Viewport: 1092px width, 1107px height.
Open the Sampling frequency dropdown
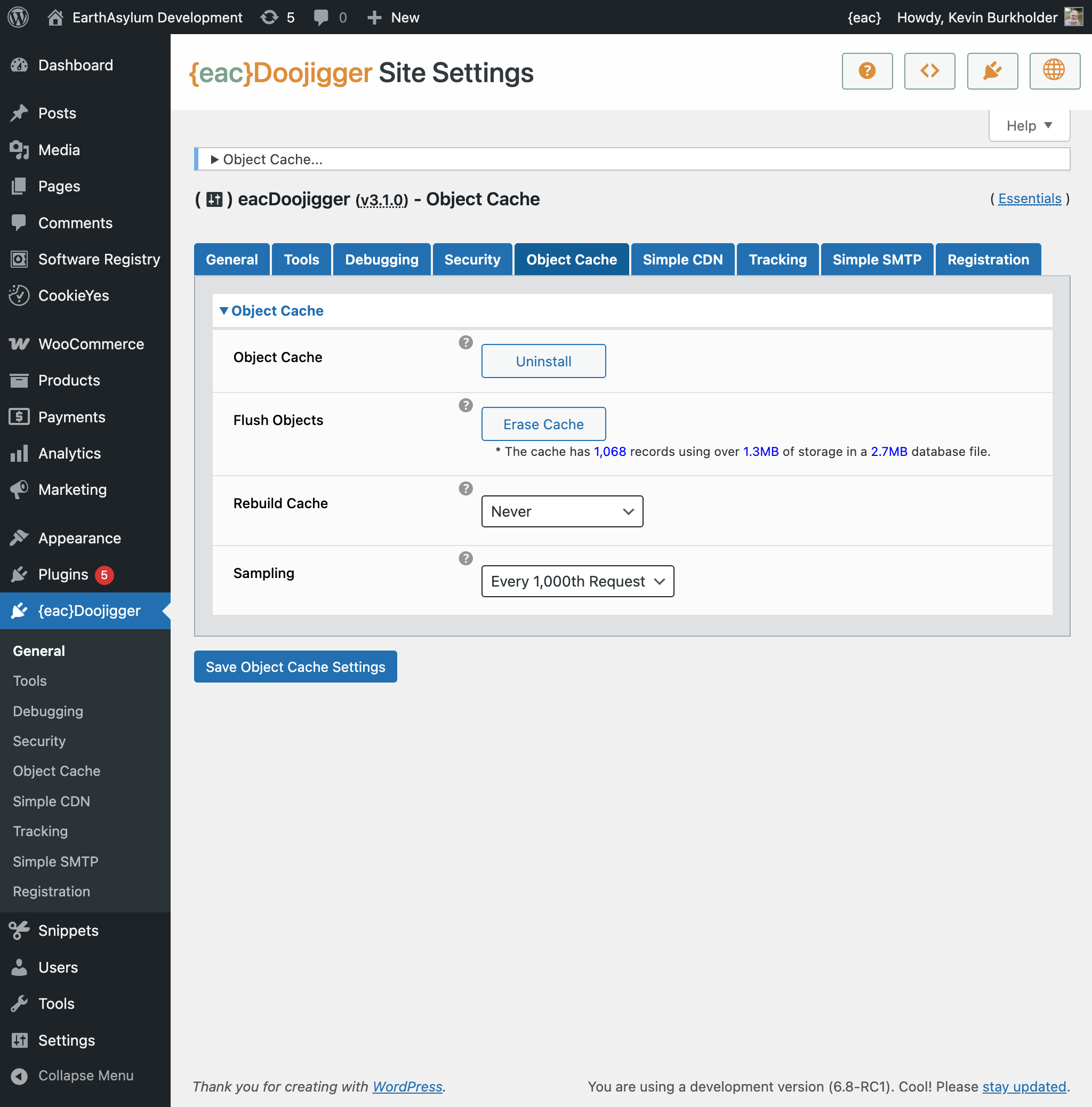577,581
